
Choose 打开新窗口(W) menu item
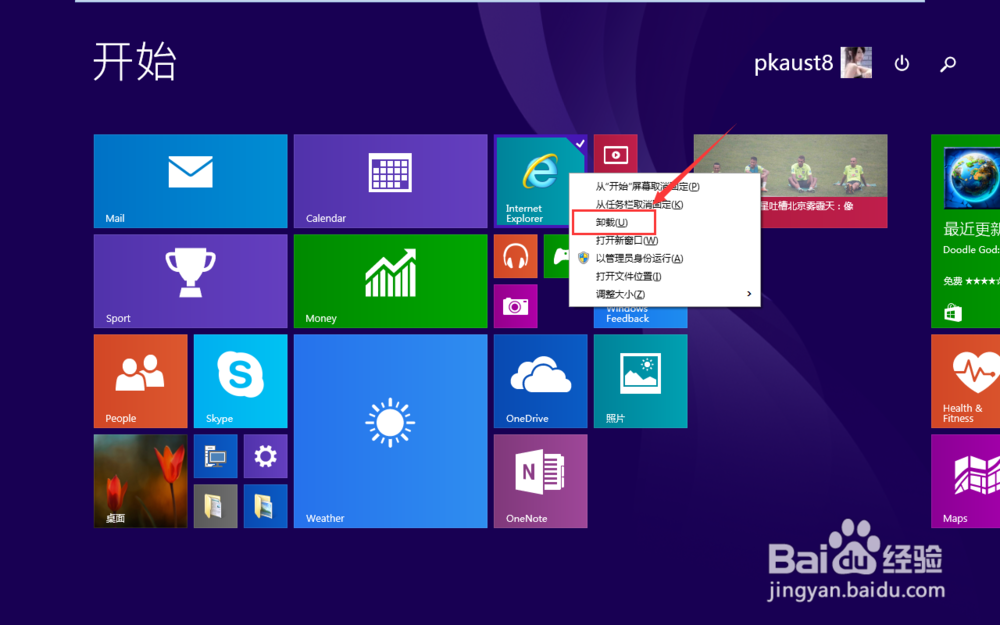pos(665,240)
